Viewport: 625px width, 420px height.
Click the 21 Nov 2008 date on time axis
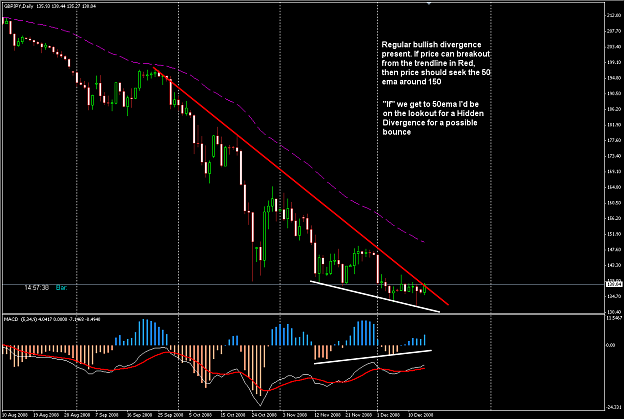point(358,415)
